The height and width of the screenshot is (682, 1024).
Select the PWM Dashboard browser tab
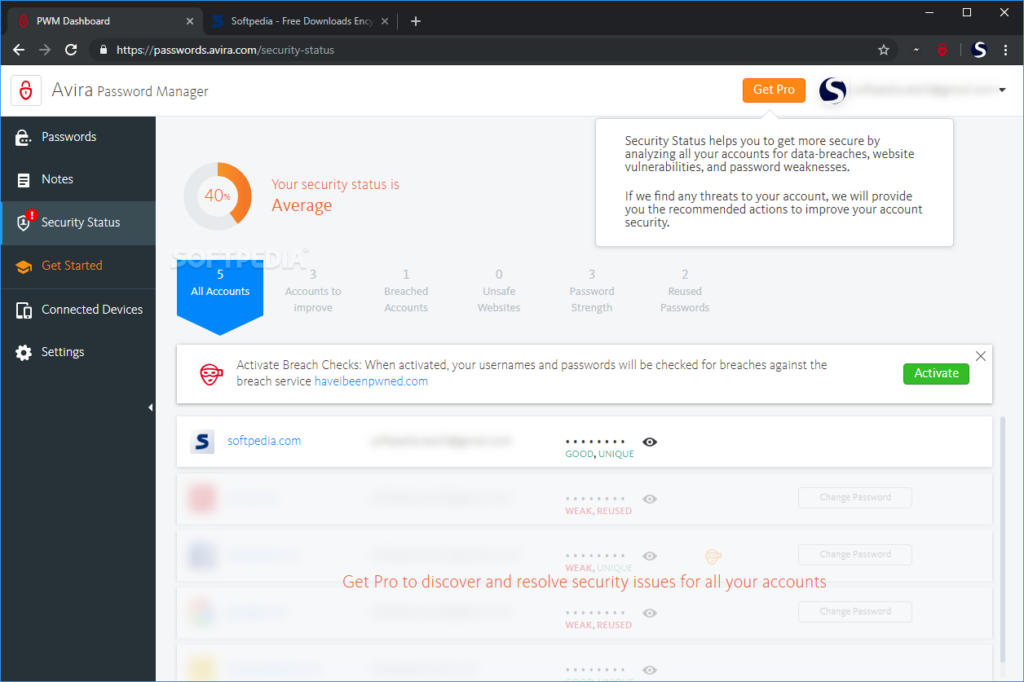pyautogui.click(x=104, y=22)
